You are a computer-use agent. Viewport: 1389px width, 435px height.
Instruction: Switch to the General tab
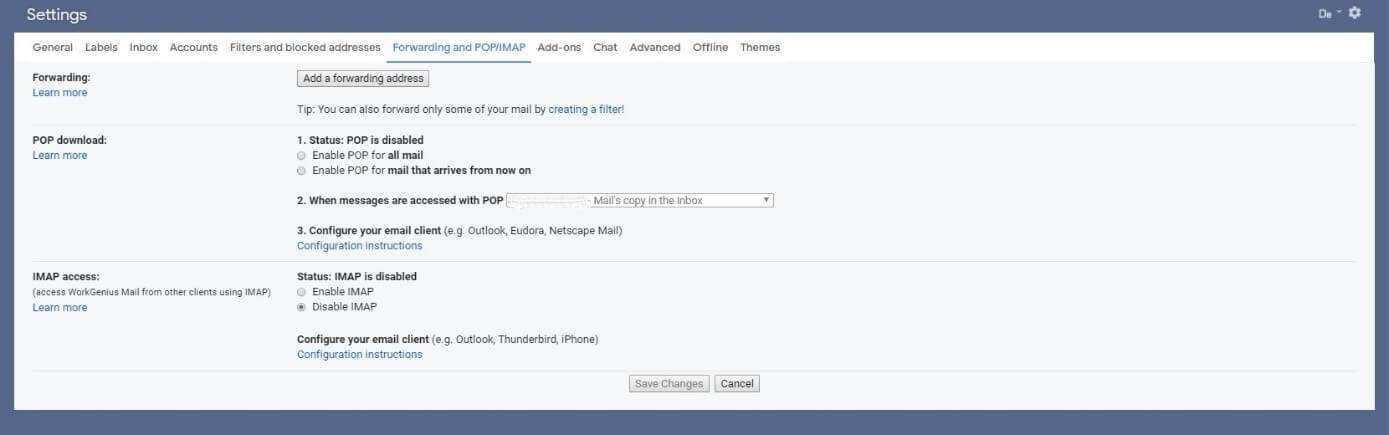(x=52, y=47)
